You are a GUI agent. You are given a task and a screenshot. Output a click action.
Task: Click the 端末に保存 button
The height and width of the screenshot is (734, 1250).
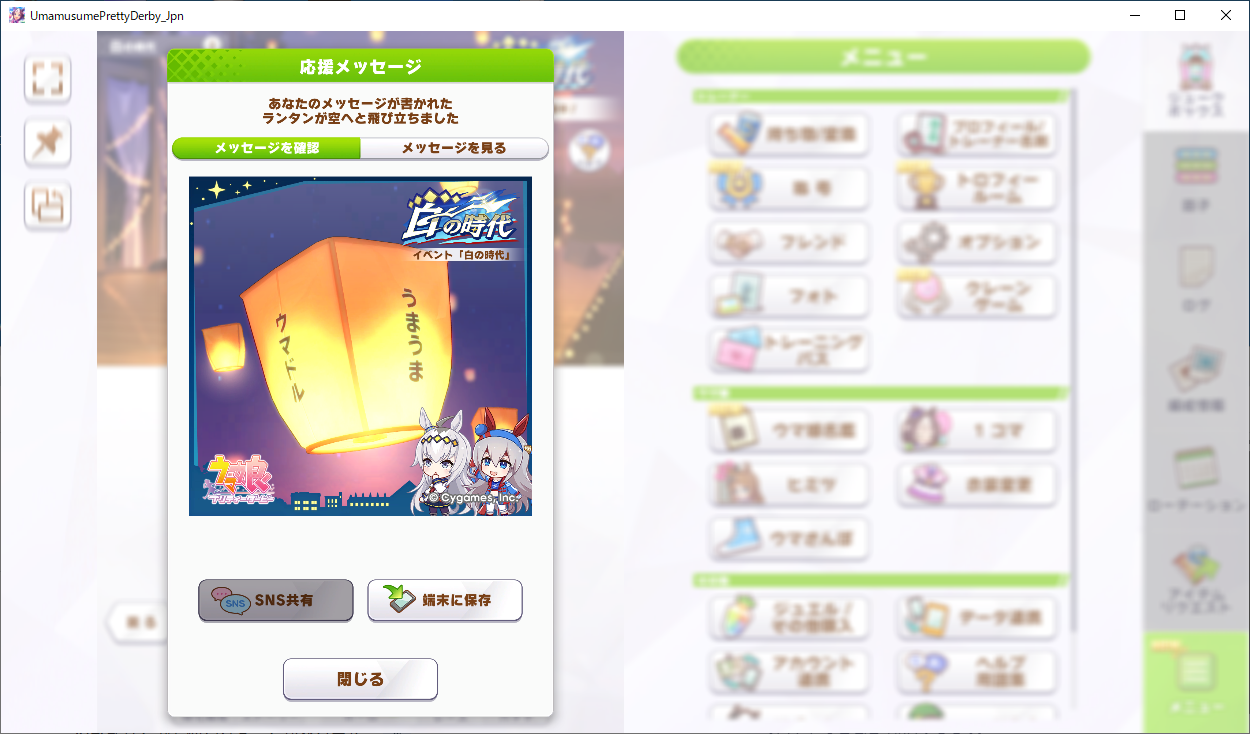(445, 600)
